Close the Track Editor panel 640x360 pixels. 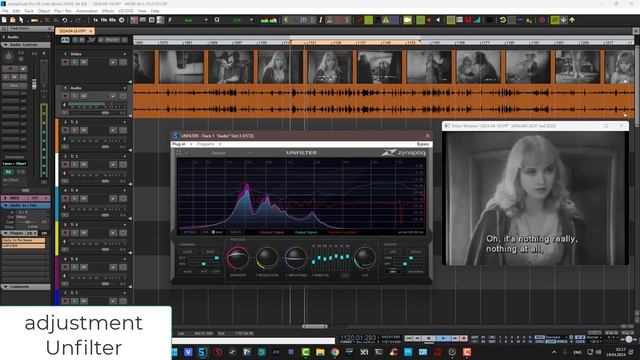point(50,29)
